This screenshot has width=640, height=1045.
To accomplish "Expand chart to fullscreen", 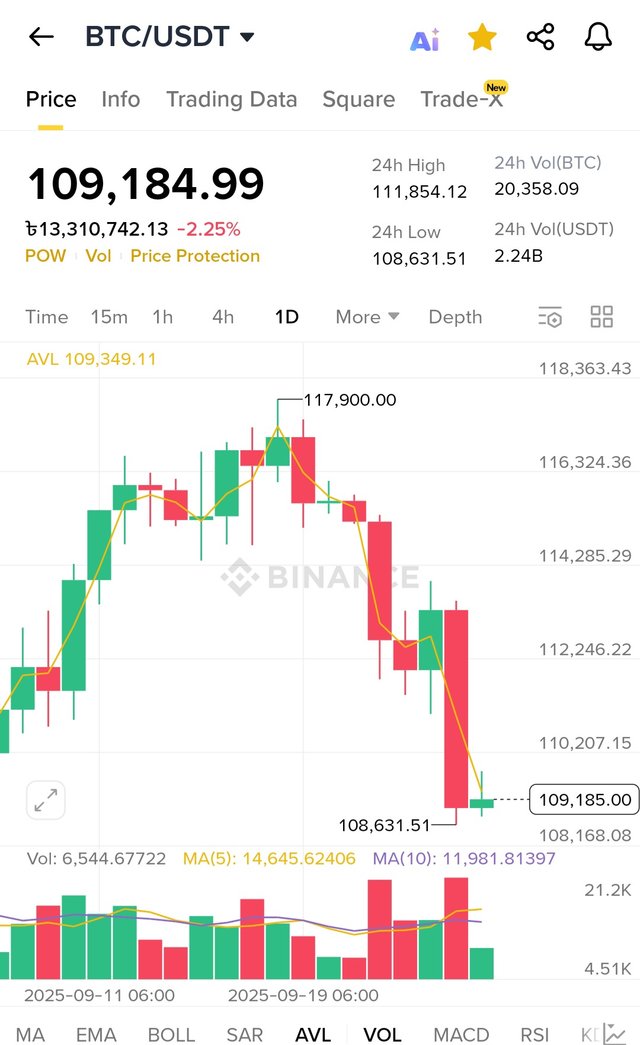I will 45,800.
